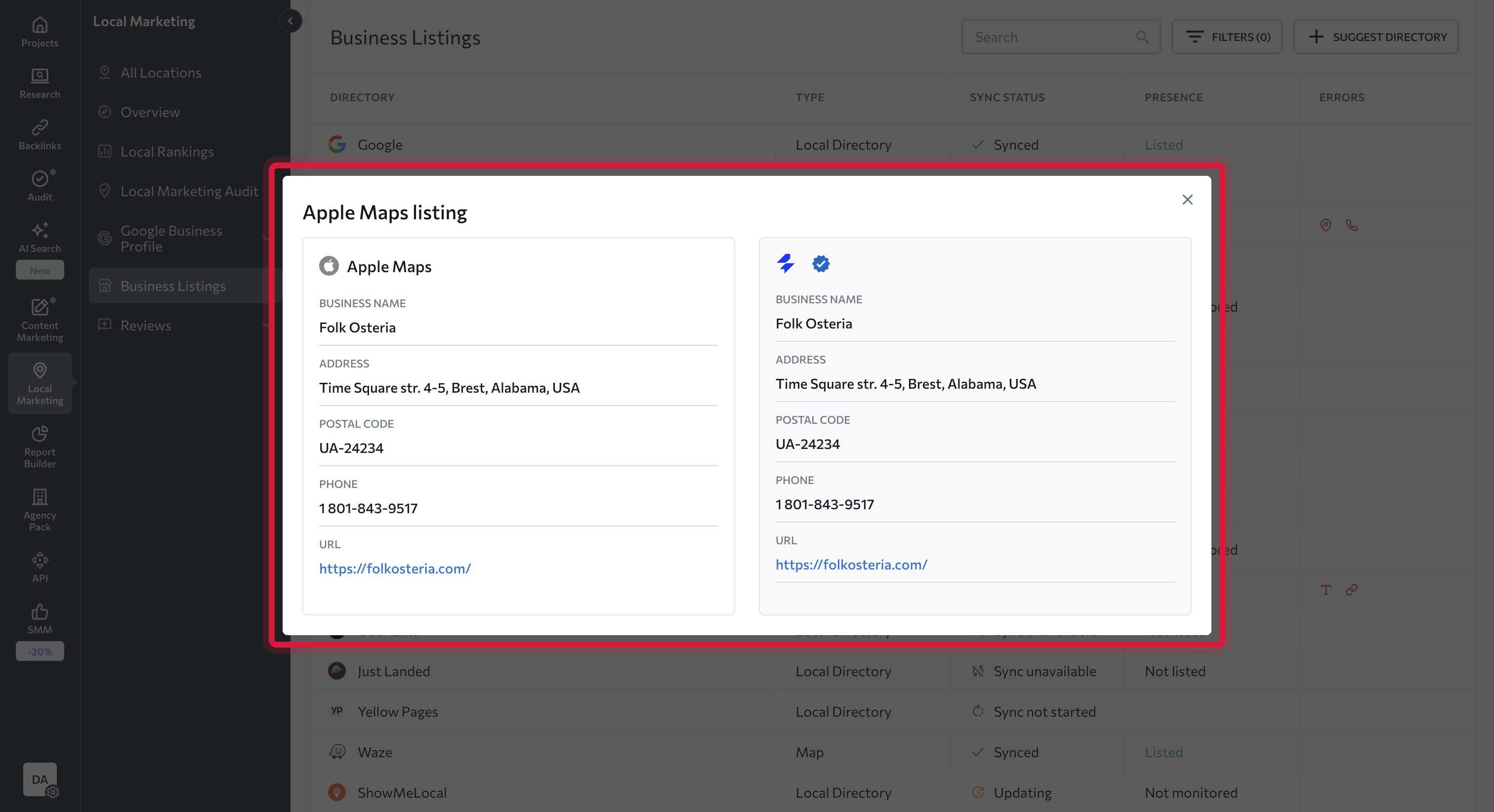Click the Google directory row
Screen dimensions: 1494x812
click(x=891, y=144)
